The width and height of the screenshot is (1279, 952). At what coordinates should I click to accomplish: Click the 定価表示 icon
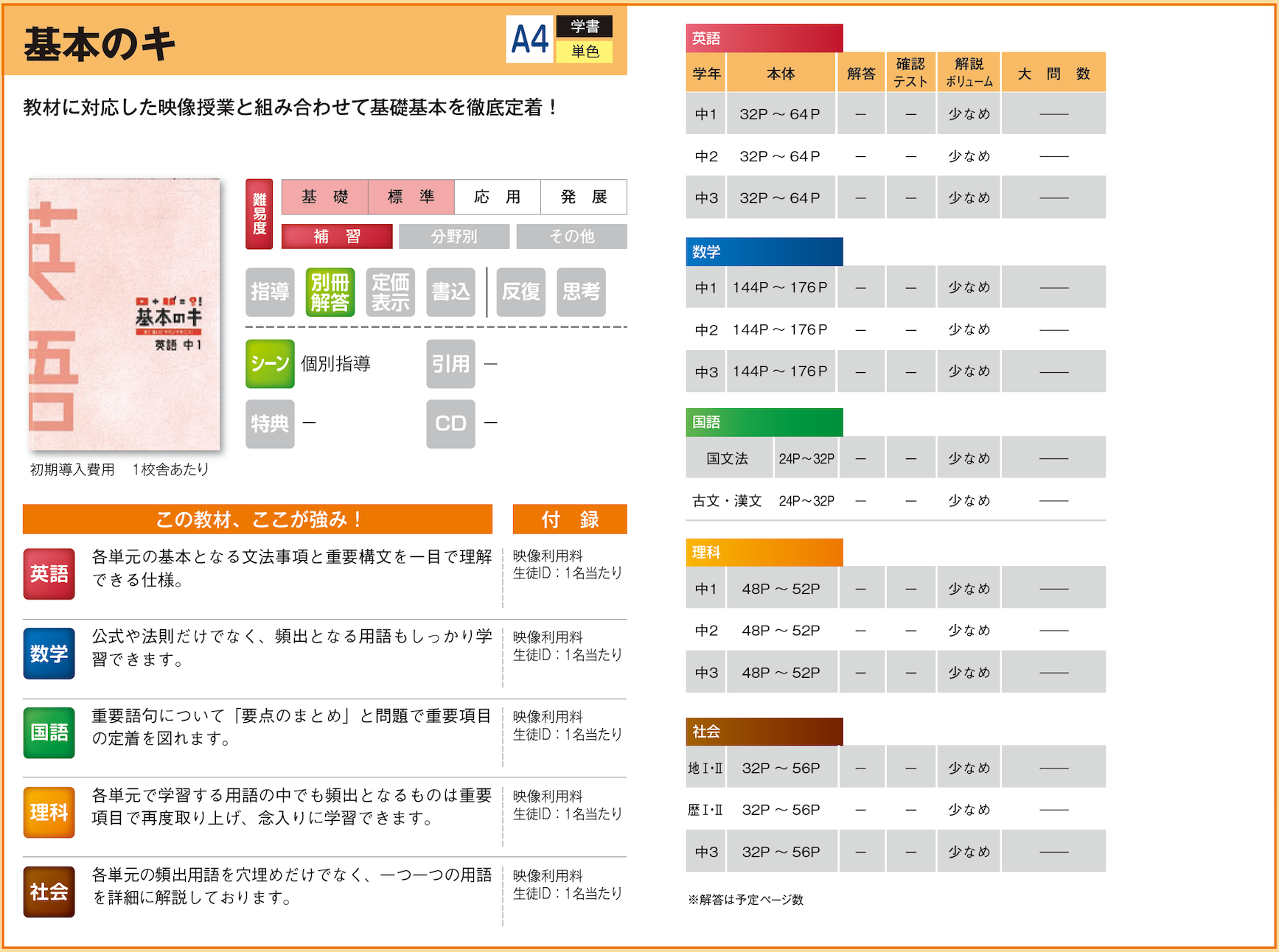tap(390, 293)
